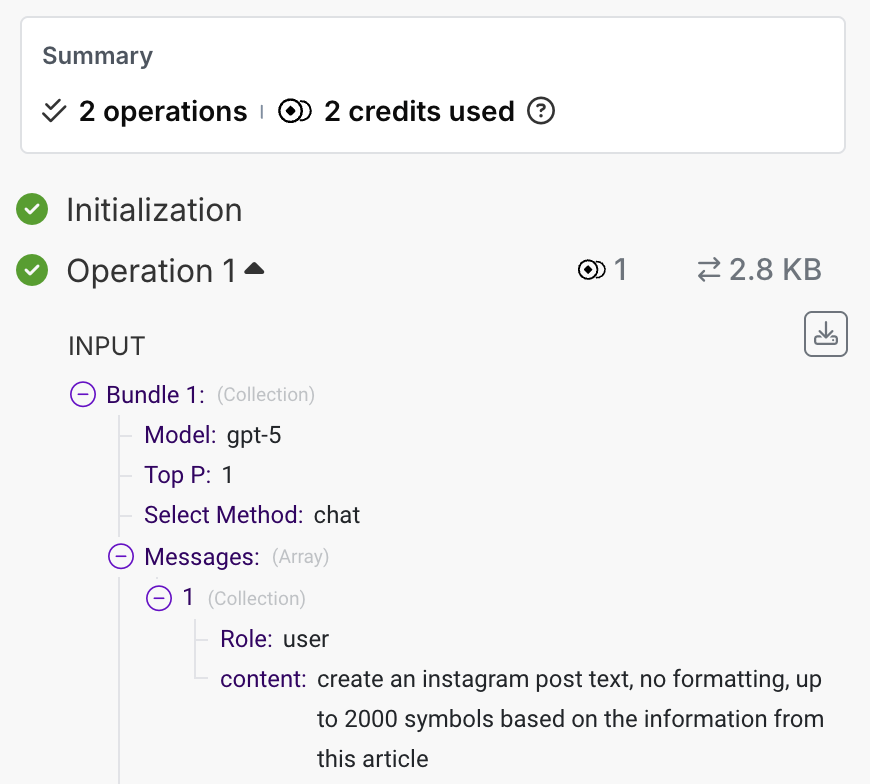Click the INPUT section label

click(107, 347)
